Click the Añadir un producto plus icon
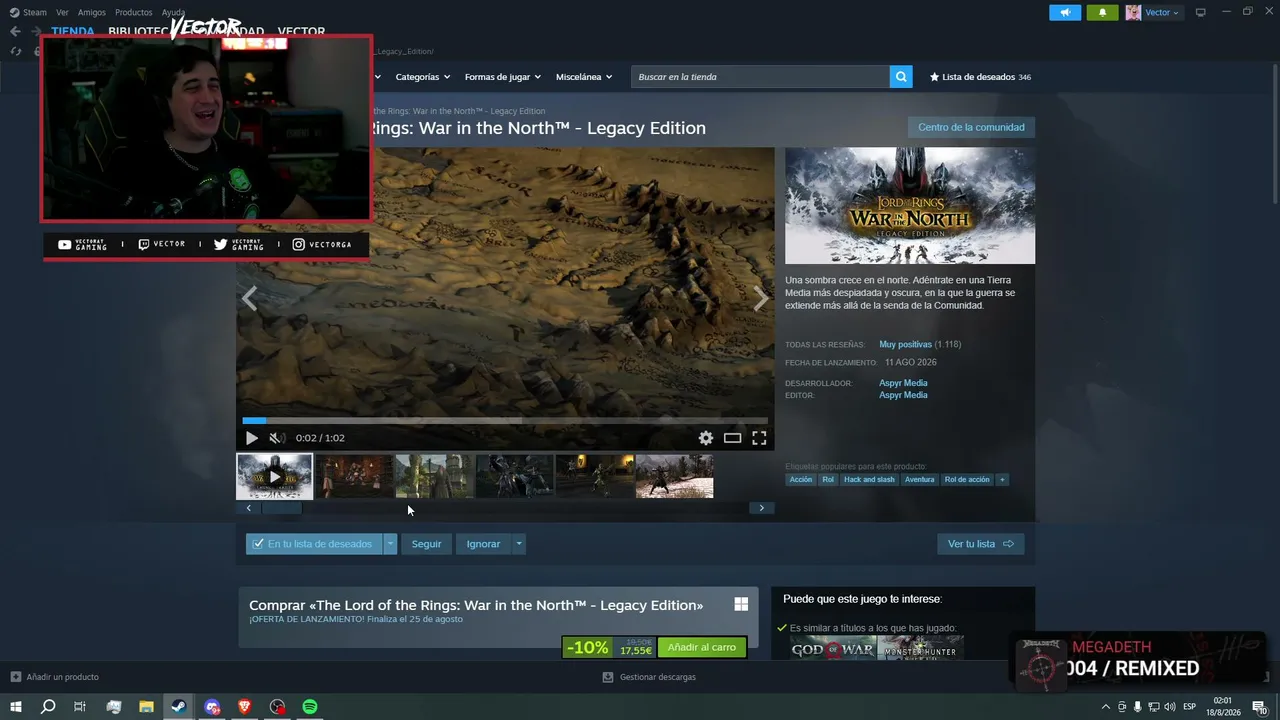The width and height of the screenshot is (1280, 720). pos(15,677)
